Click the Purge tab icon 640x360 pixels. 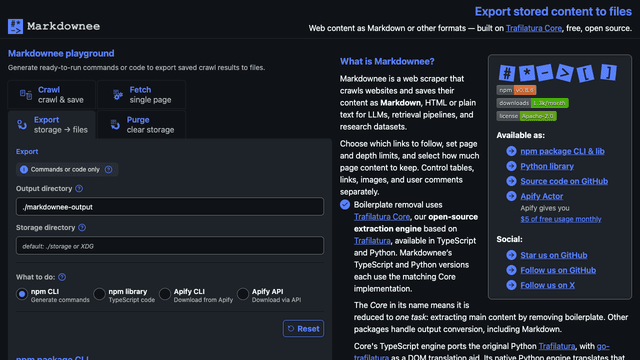[115, 124]
